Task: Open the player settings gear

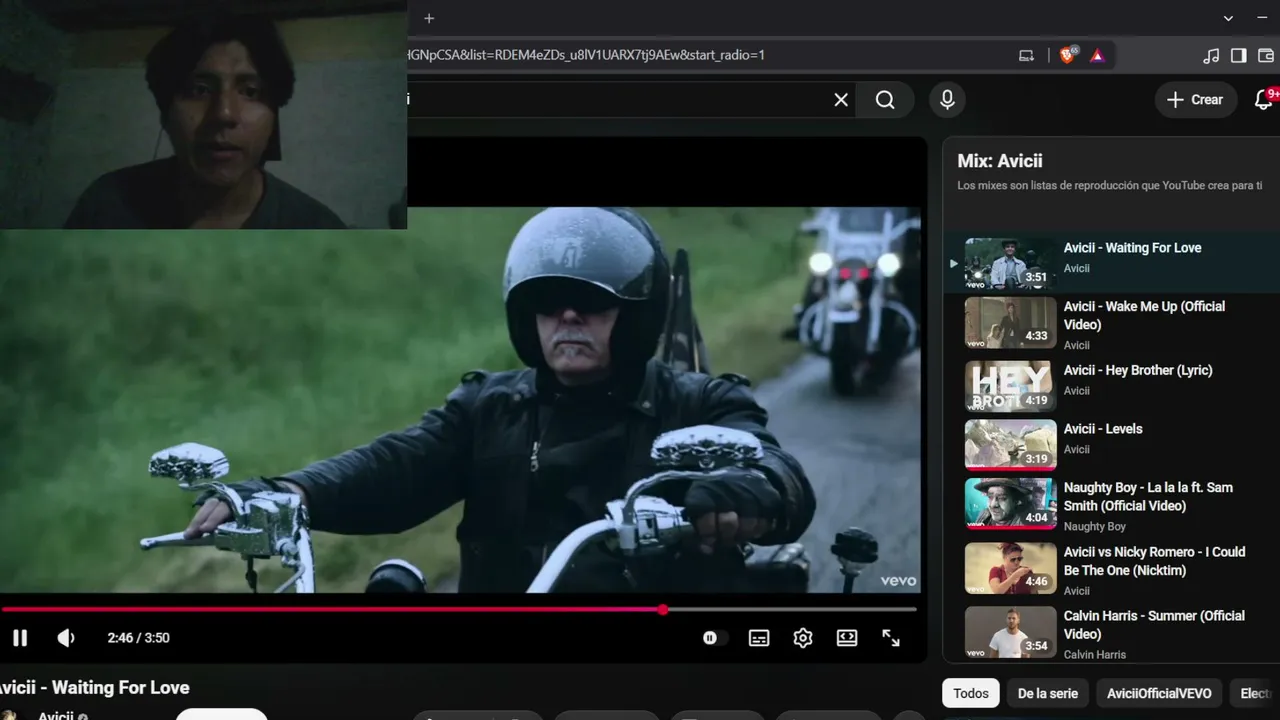Action: click(x=803, y=638)
